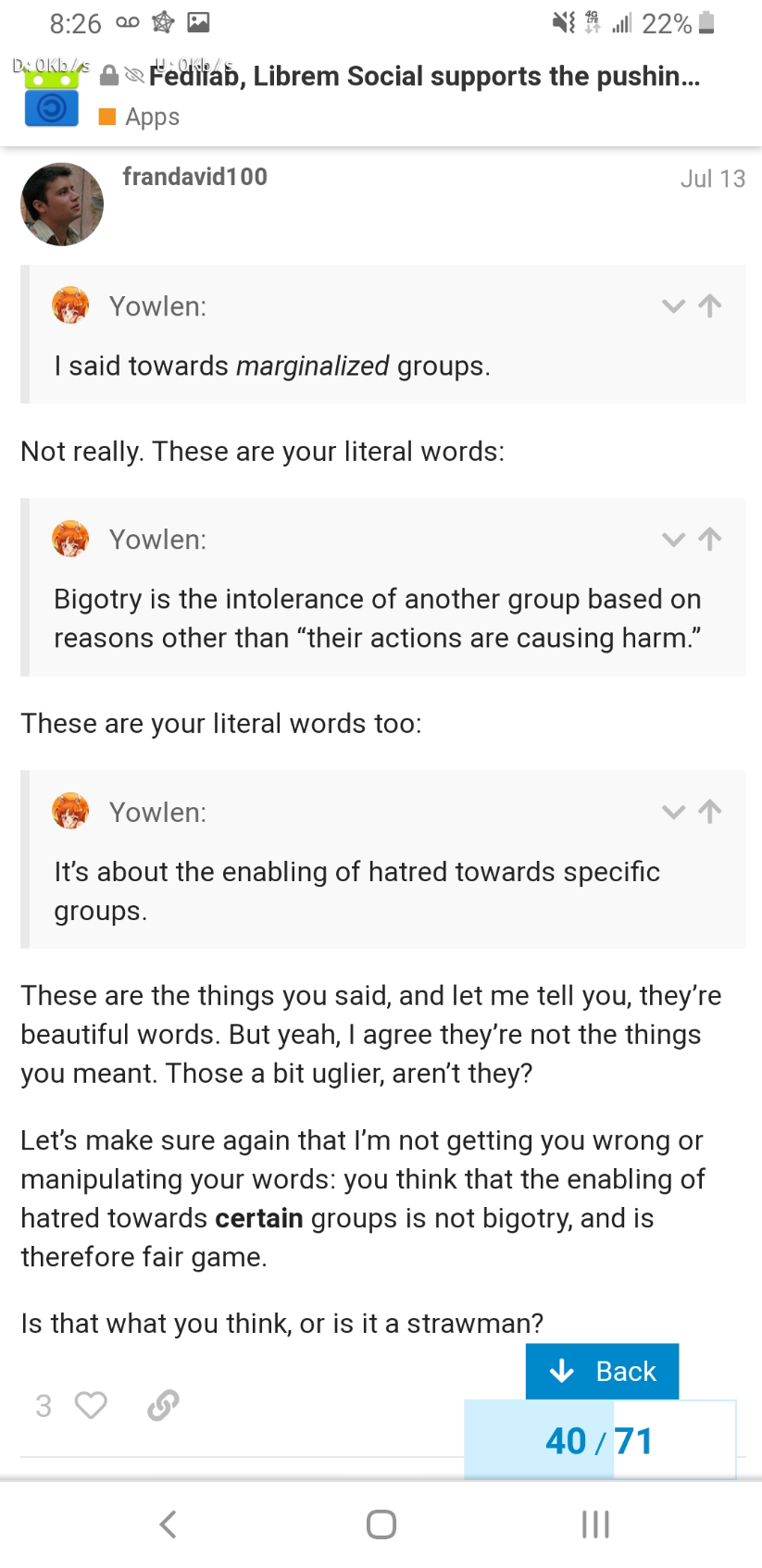Jump to the original hatred quote with the up arrow

(710, 811)
